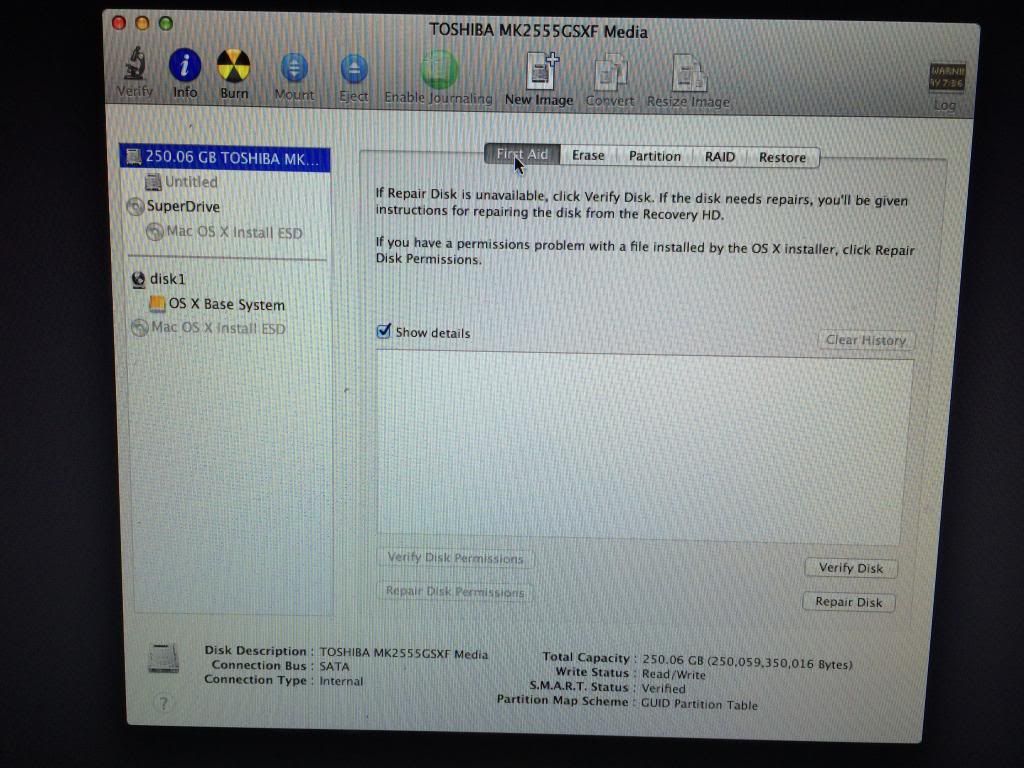Uncheck the Show details checkbox
Screen dimensions: 1024x768
click(x=383, y=332)
